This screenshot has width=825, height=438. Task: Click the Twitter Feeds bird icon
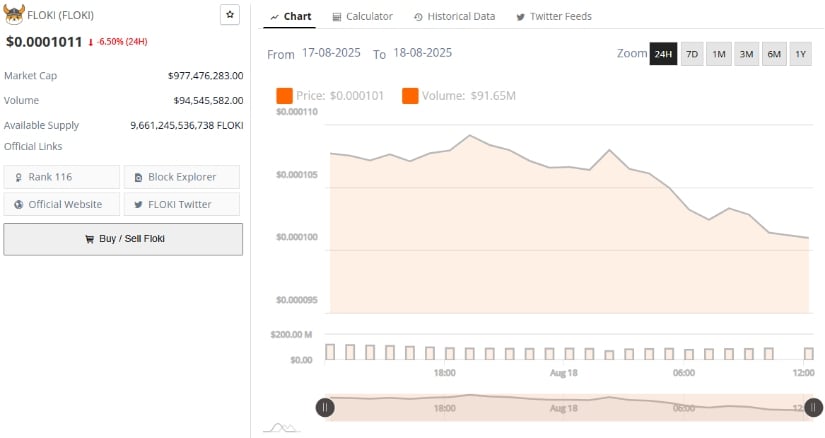point(520,17)
